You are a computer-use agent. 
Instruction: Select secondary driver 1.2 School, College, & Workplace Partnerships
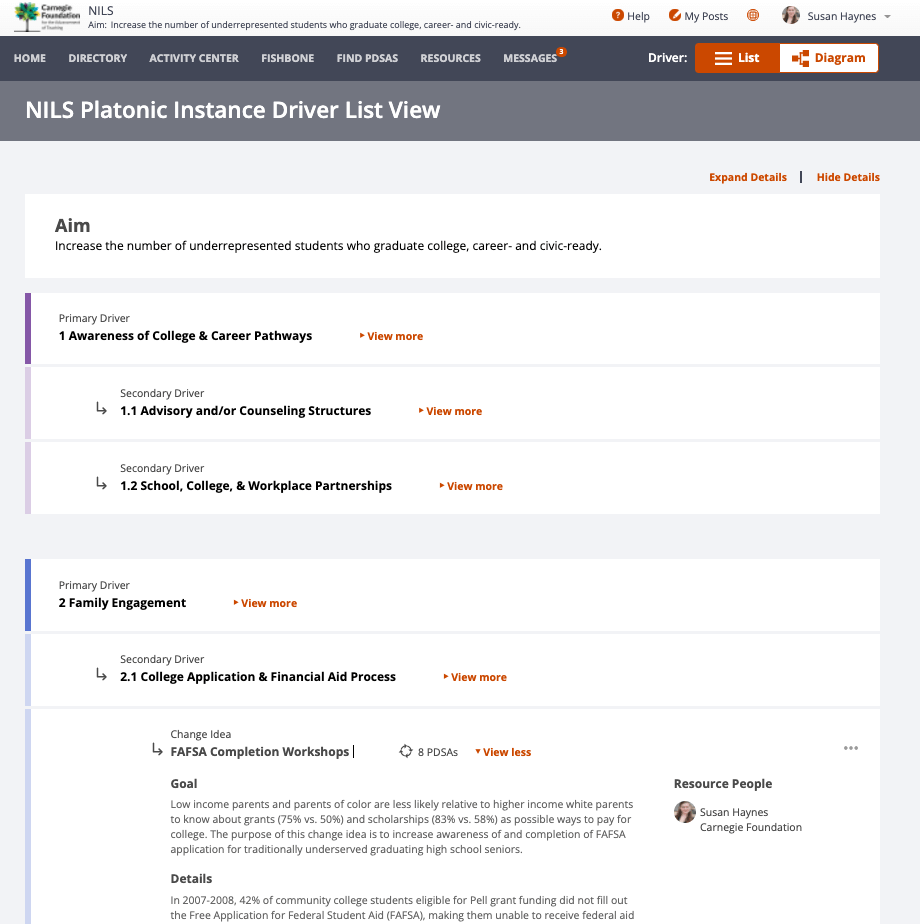click(x=256, y=486)
